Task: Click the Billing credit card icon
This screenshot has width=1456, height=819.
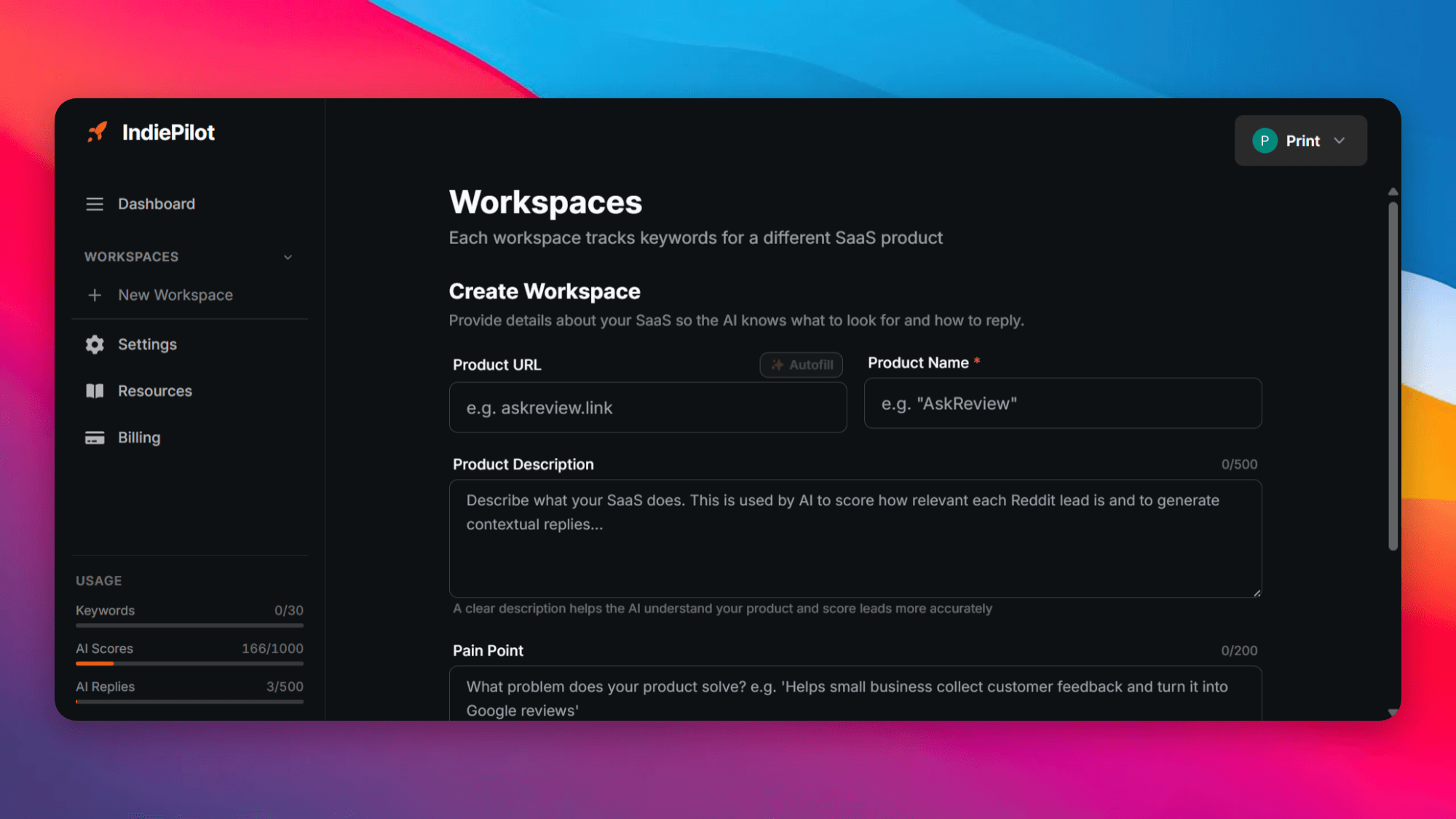Action: (95, 438)
